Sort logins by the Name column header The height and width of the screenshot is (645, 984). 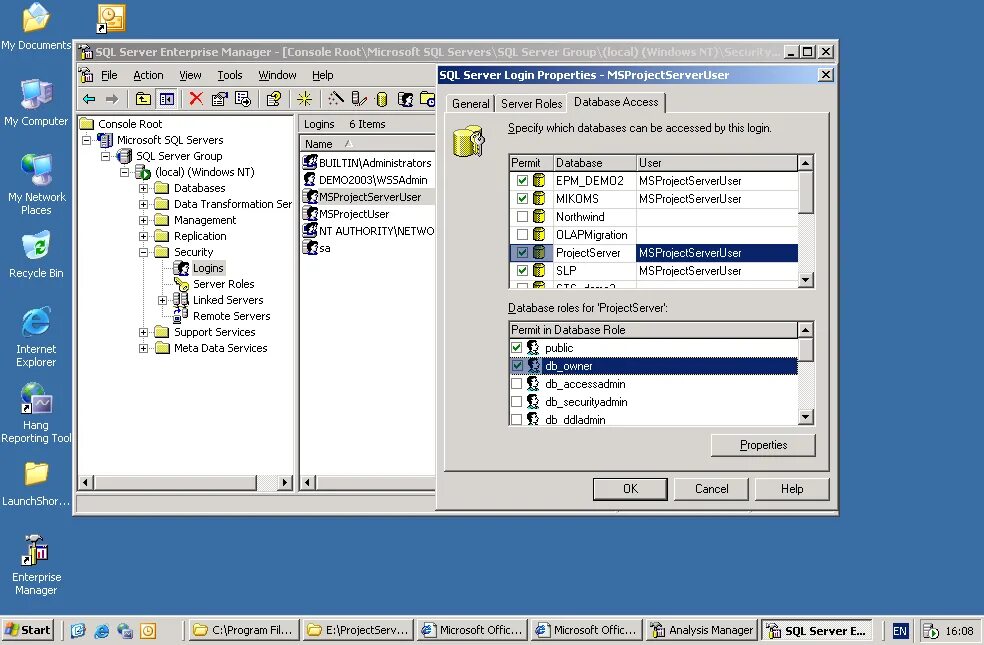click(367, 144)
